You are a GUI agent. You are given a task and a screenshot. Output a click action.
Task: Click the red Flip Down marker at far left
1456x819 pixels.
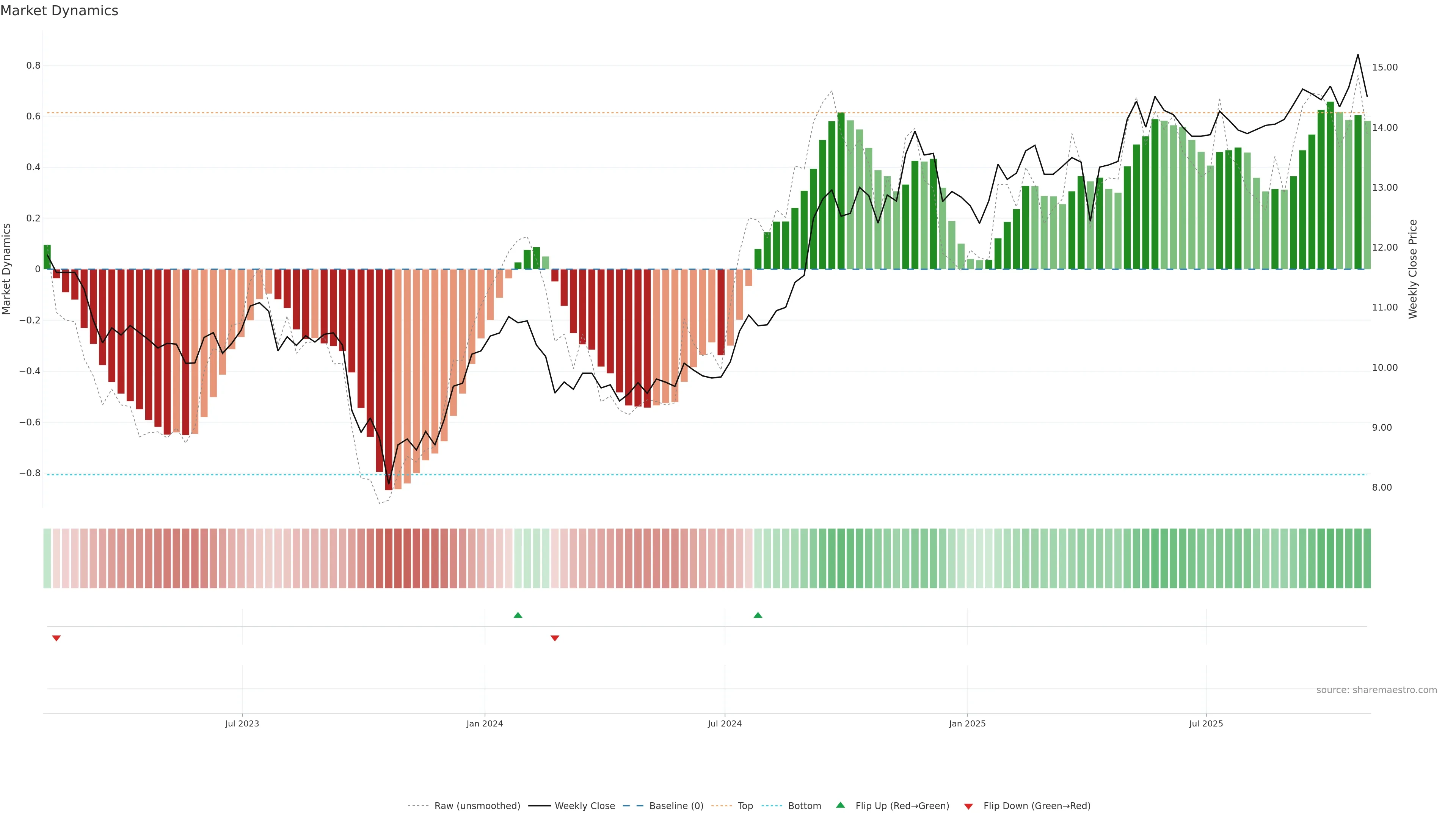(x=56, y=638)
